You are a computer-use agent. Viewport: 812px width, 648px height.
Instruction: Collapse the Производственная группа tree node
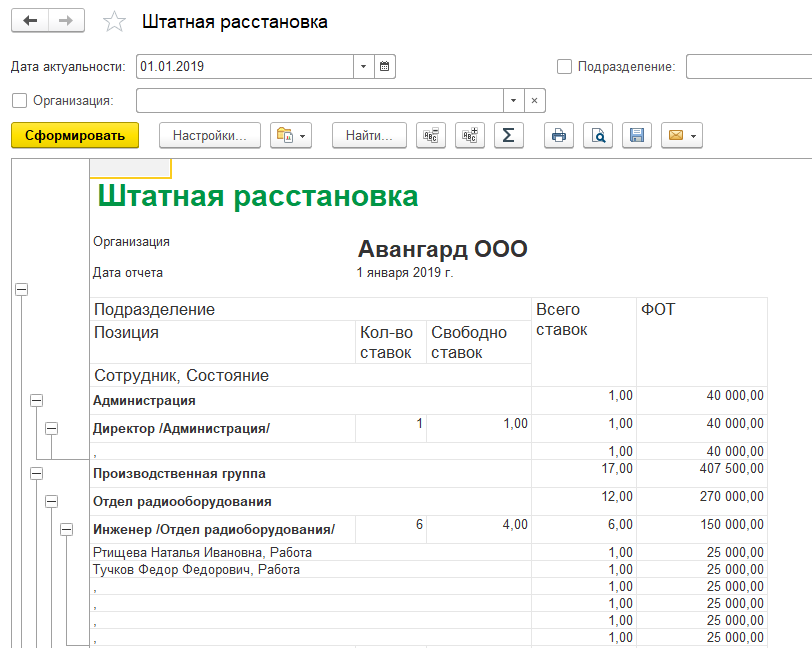tap(37, 473)
